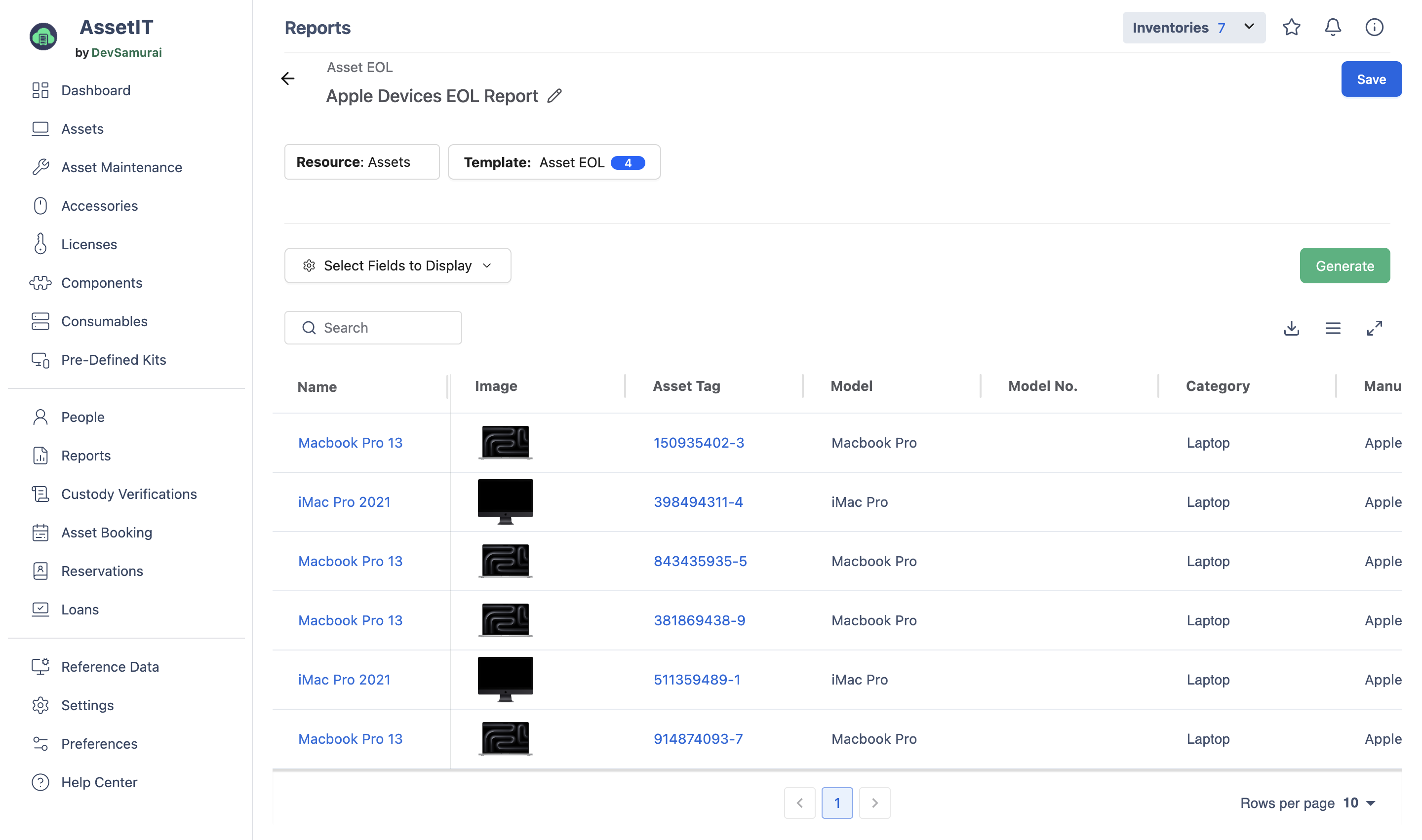Open asset tag 398494311-4
Viewport: 1422px width, 840px height.
click(x=698, y=502)
